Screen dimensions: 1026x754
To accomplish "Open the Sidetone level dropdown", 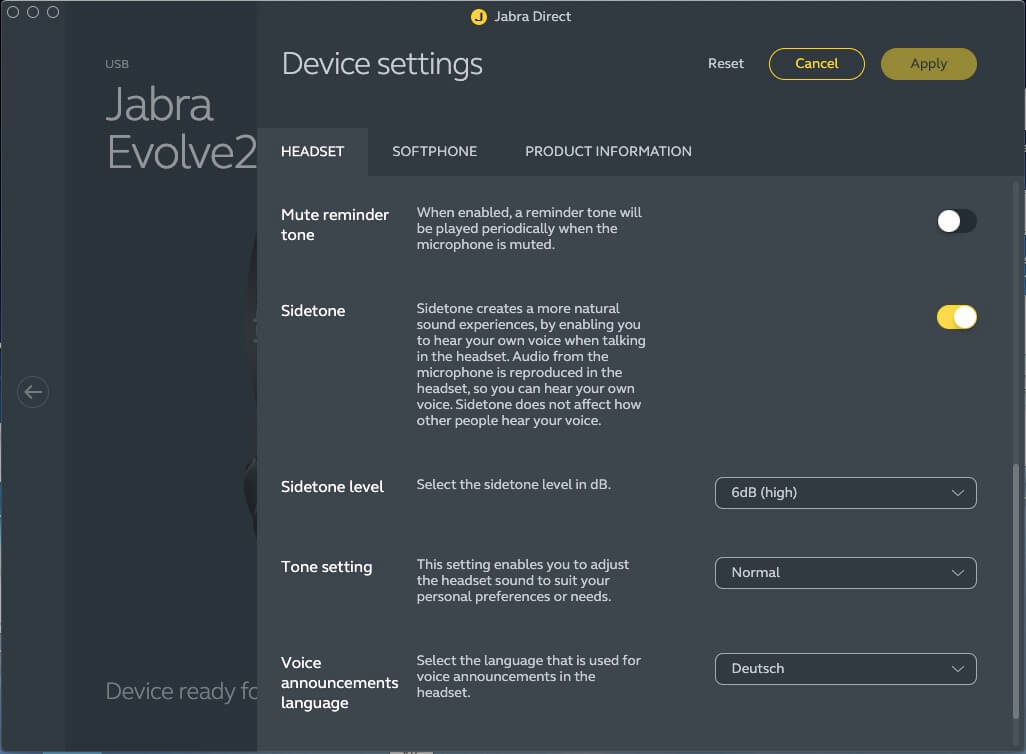I will [845, 493].
